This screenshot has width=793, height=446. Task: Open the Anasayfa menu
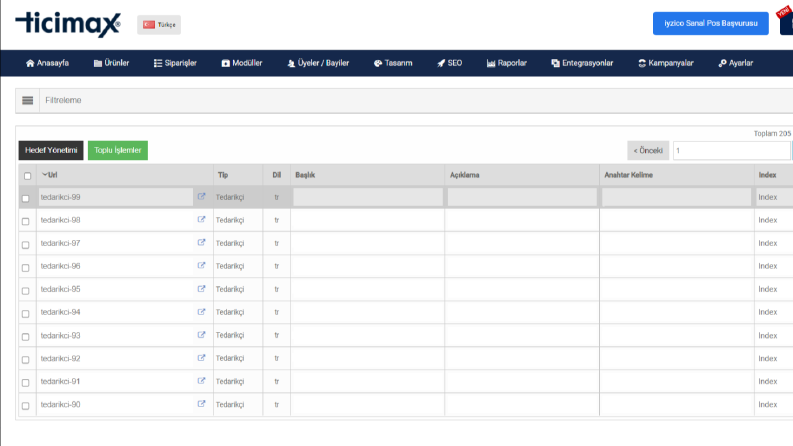tap(48, 63)
